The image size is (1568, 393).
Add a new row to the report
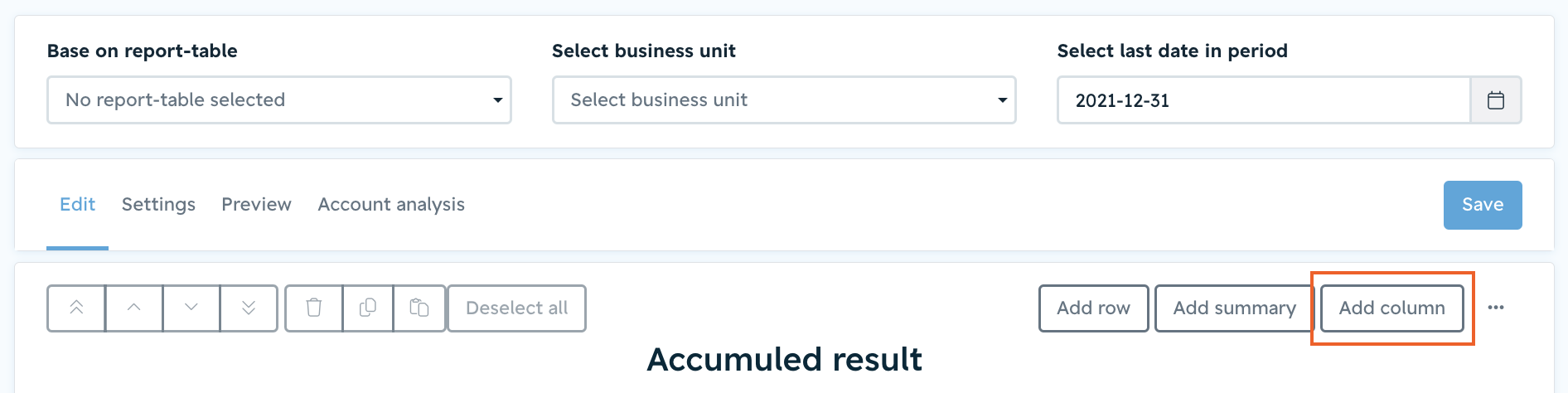pyautogui.click(x=1094, y=308)
